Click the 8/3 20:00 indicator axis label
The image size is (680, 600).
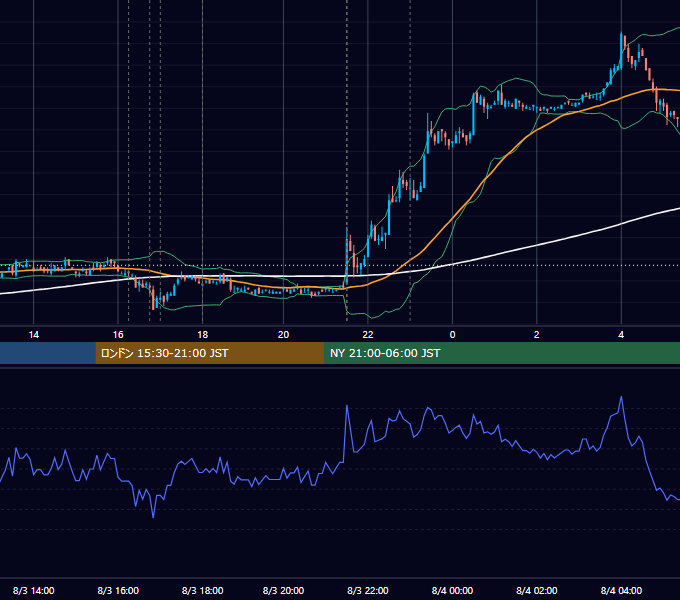click(283, 590)
